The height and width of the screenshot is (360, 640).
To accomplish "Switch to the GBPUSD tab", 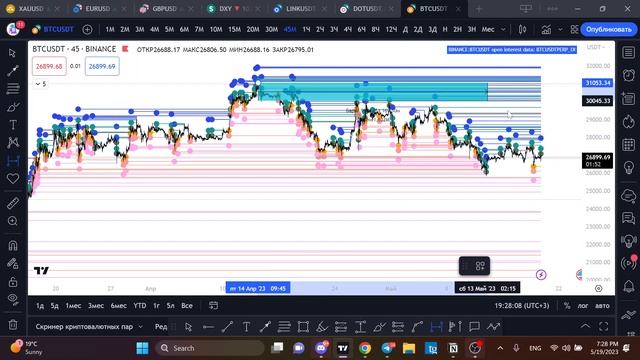I will tap(164, 9).
